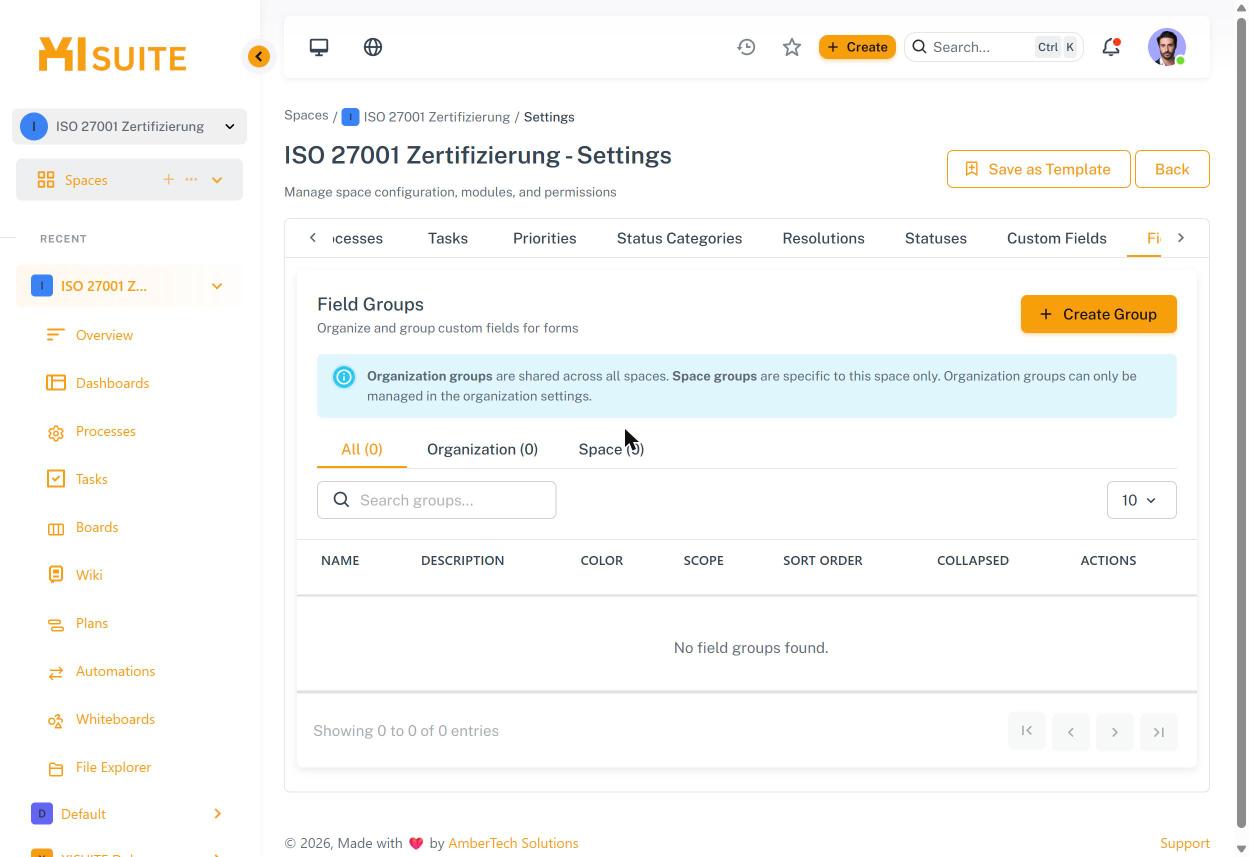Image resolution: width=1249 pixels, height=857 pixels.
Task: Focus the global Search box in top bar
Action: [x=994, y=47]
